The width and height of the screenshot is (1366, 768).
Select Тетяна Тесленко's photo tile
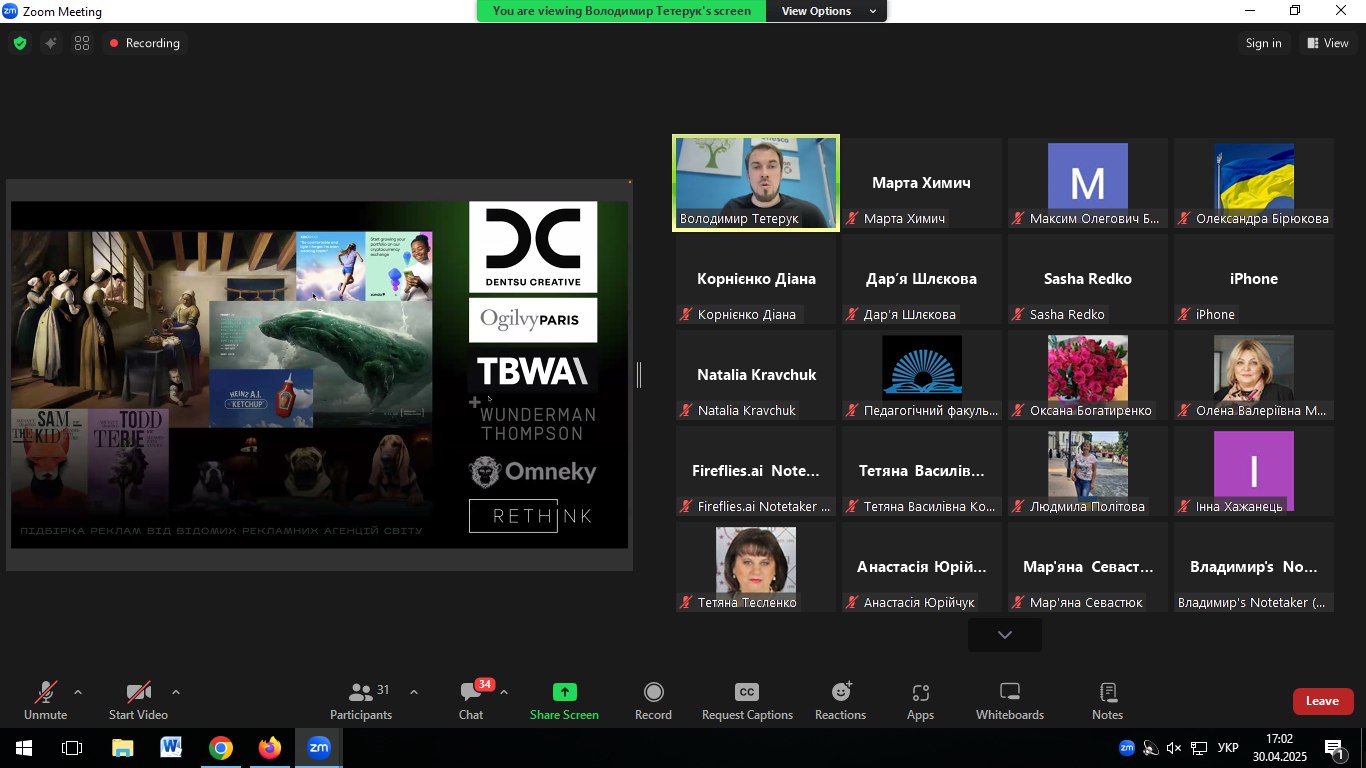click(756, 567)
